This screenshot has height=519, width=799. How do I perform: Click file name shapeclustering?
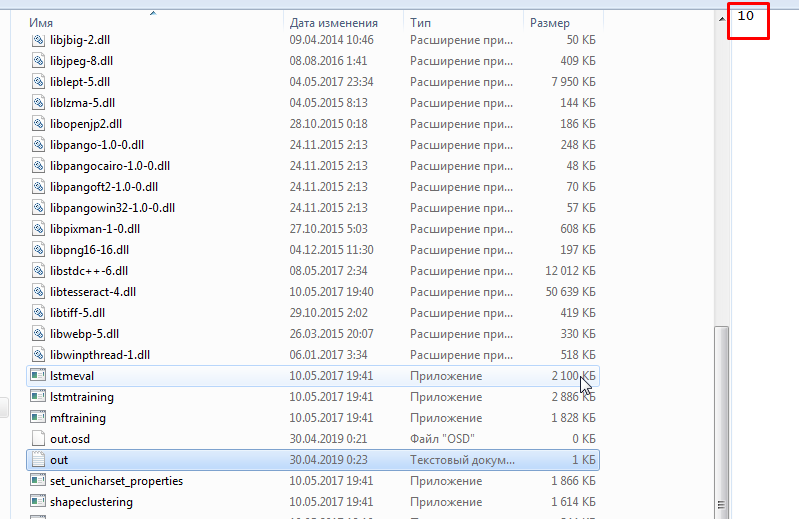tap(92, 502)
